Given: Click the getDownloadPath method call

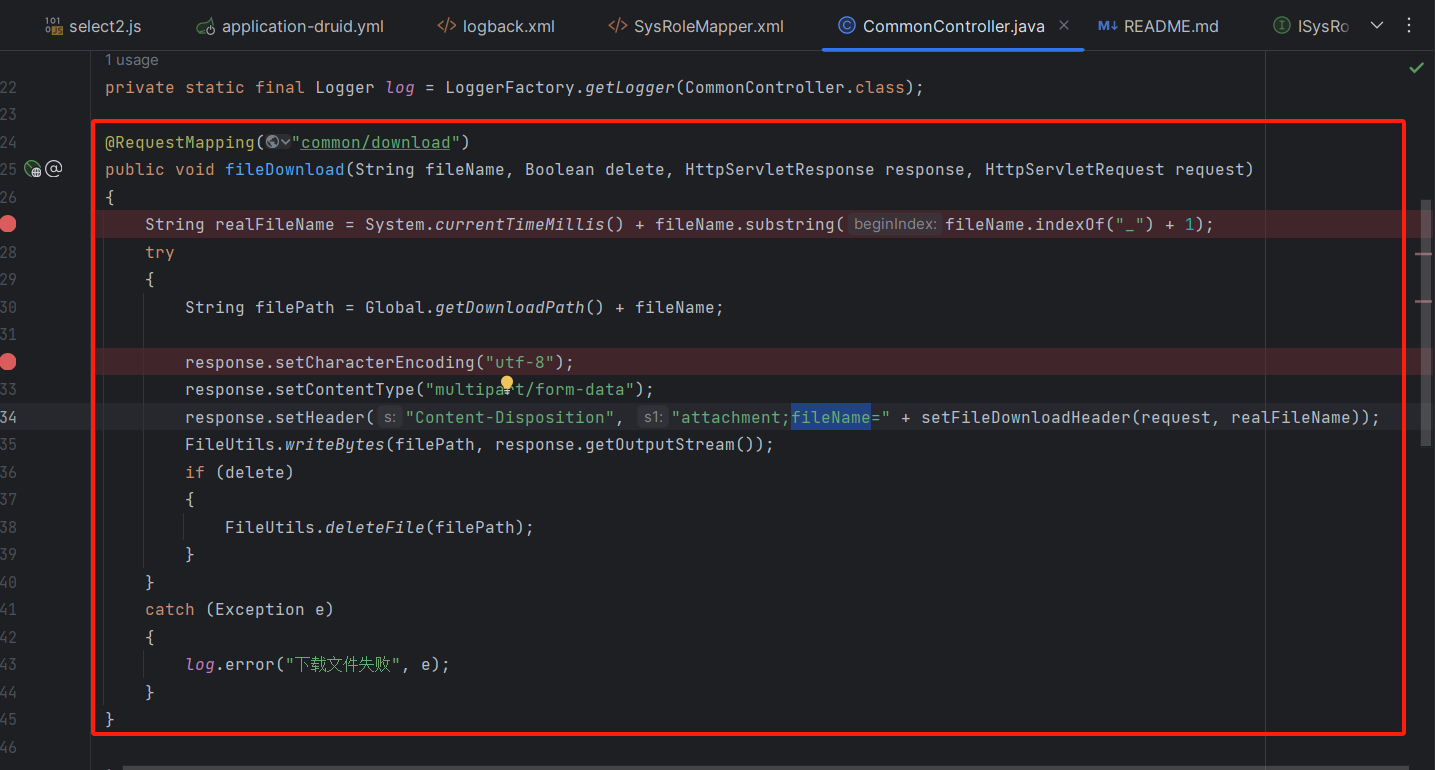Looking at the screenshot, I should pyautogui.click(x=510, y=307).
